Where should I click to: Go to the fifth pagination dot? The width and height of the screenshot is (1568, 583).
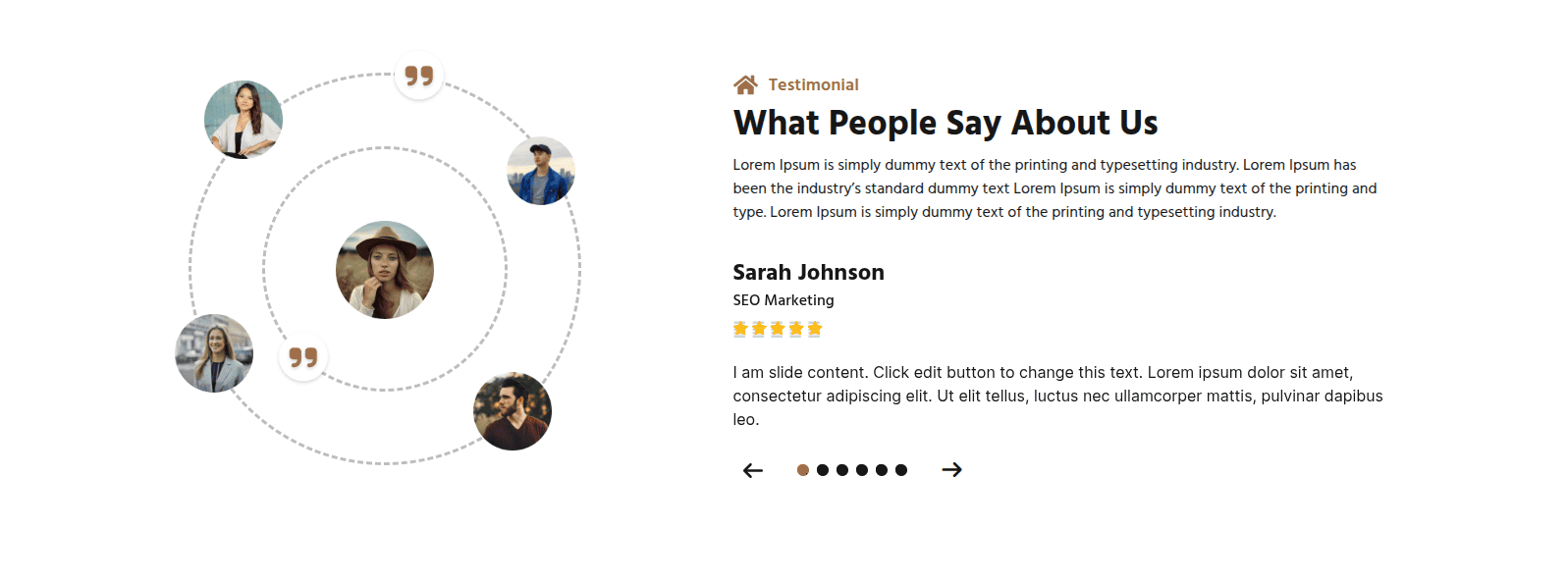[x=882, y=470]
